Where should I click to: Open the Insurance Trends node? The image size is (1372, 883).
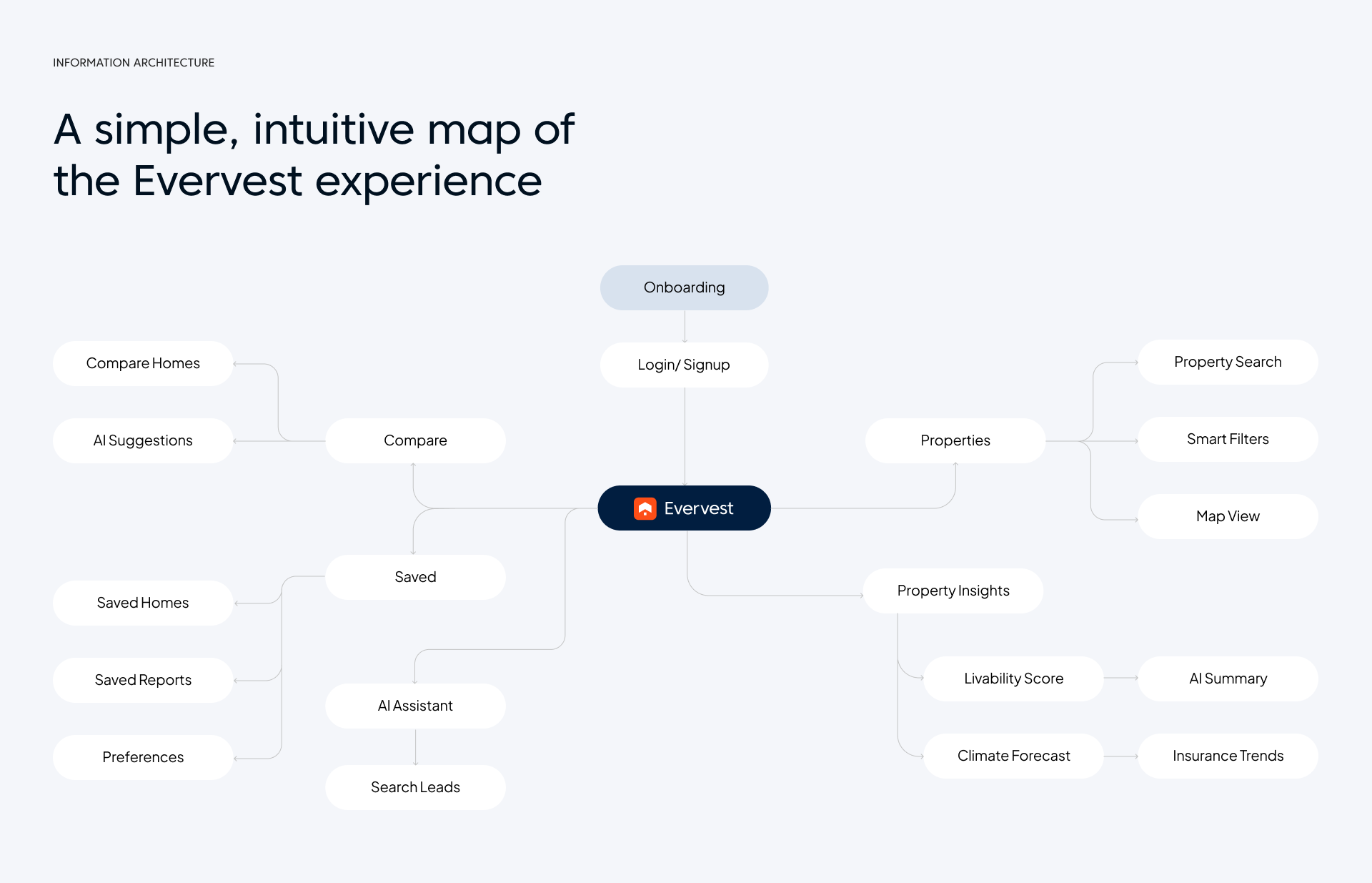pos(1228,756)
